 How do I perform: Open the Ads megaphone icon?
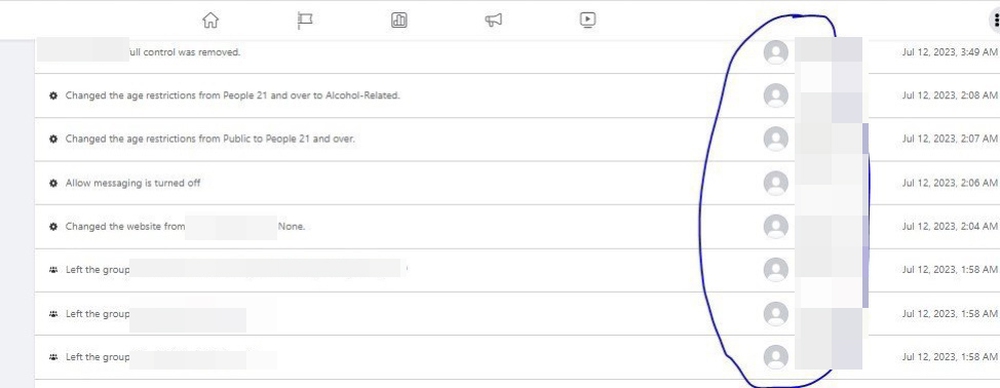click(x=493, y=20)
